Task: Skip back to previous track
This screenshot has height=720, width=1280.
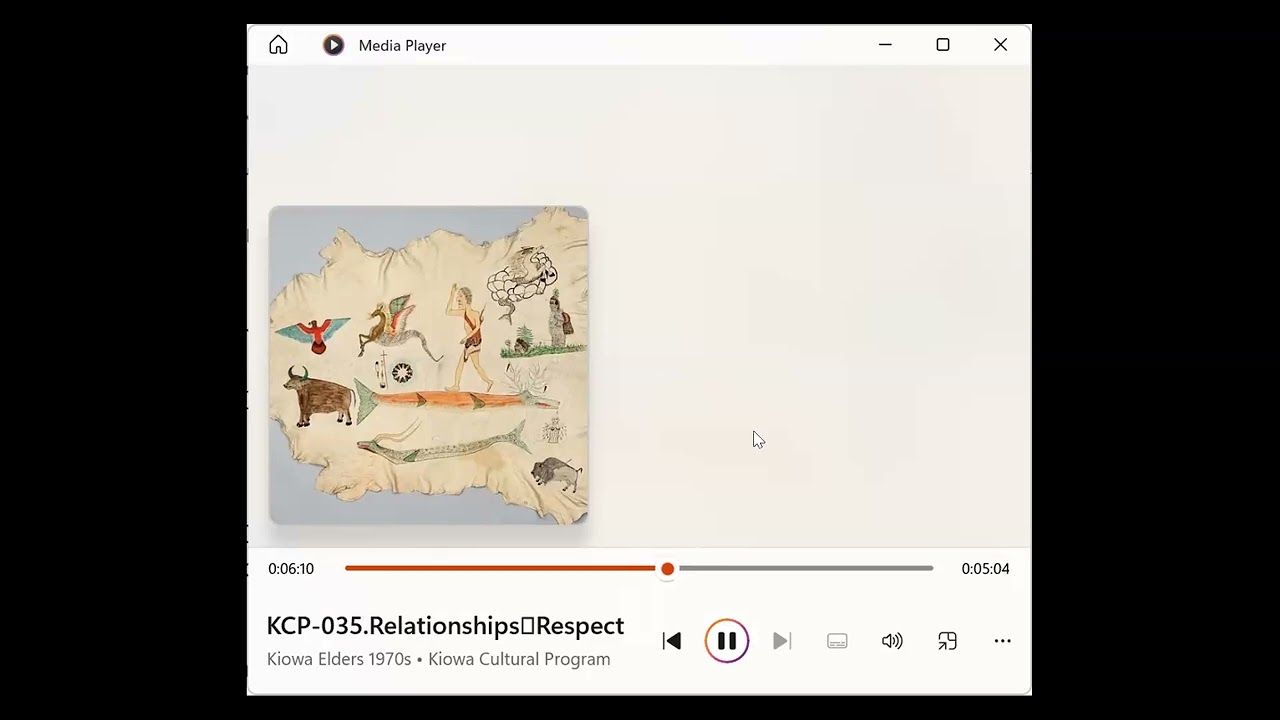Action: click(672, 641)
